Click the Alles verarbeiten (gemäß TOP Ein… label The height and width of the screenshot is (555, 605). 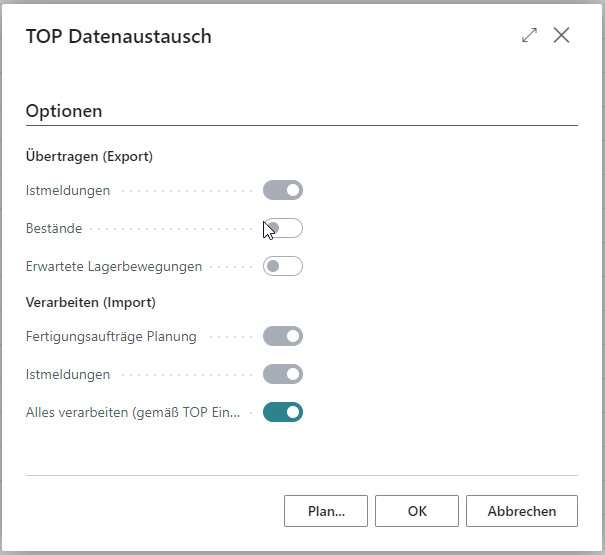tap(133, 412)
